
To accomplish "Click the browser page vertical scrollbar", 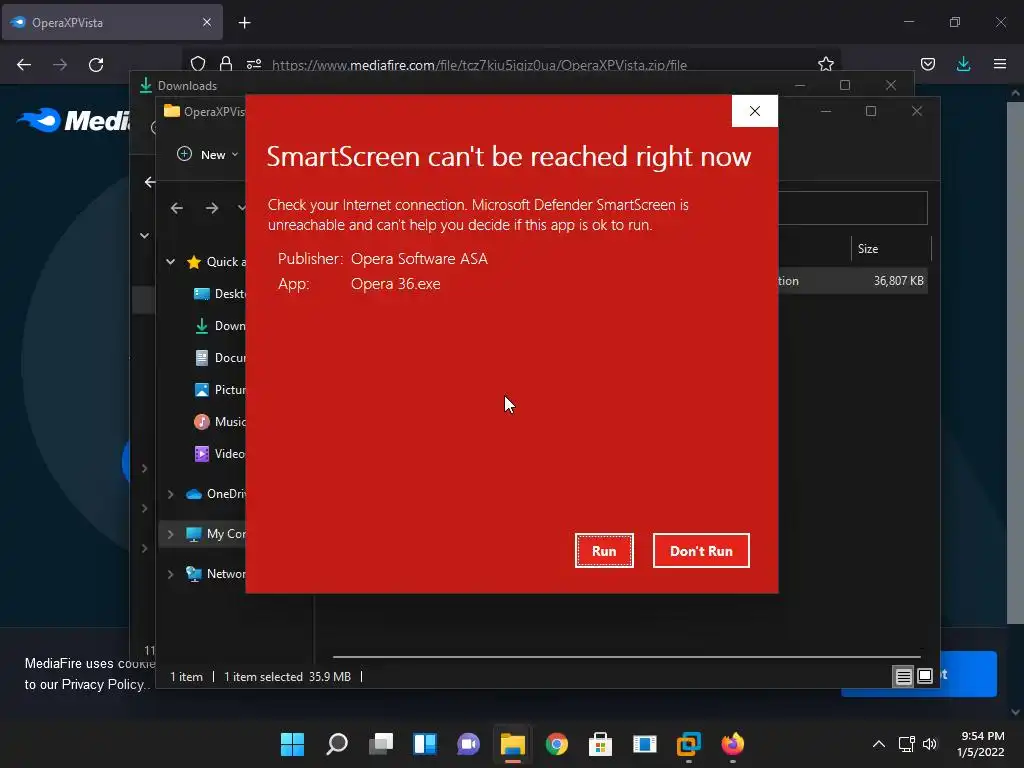I will pyautogui.click(x=1016, y=362).
